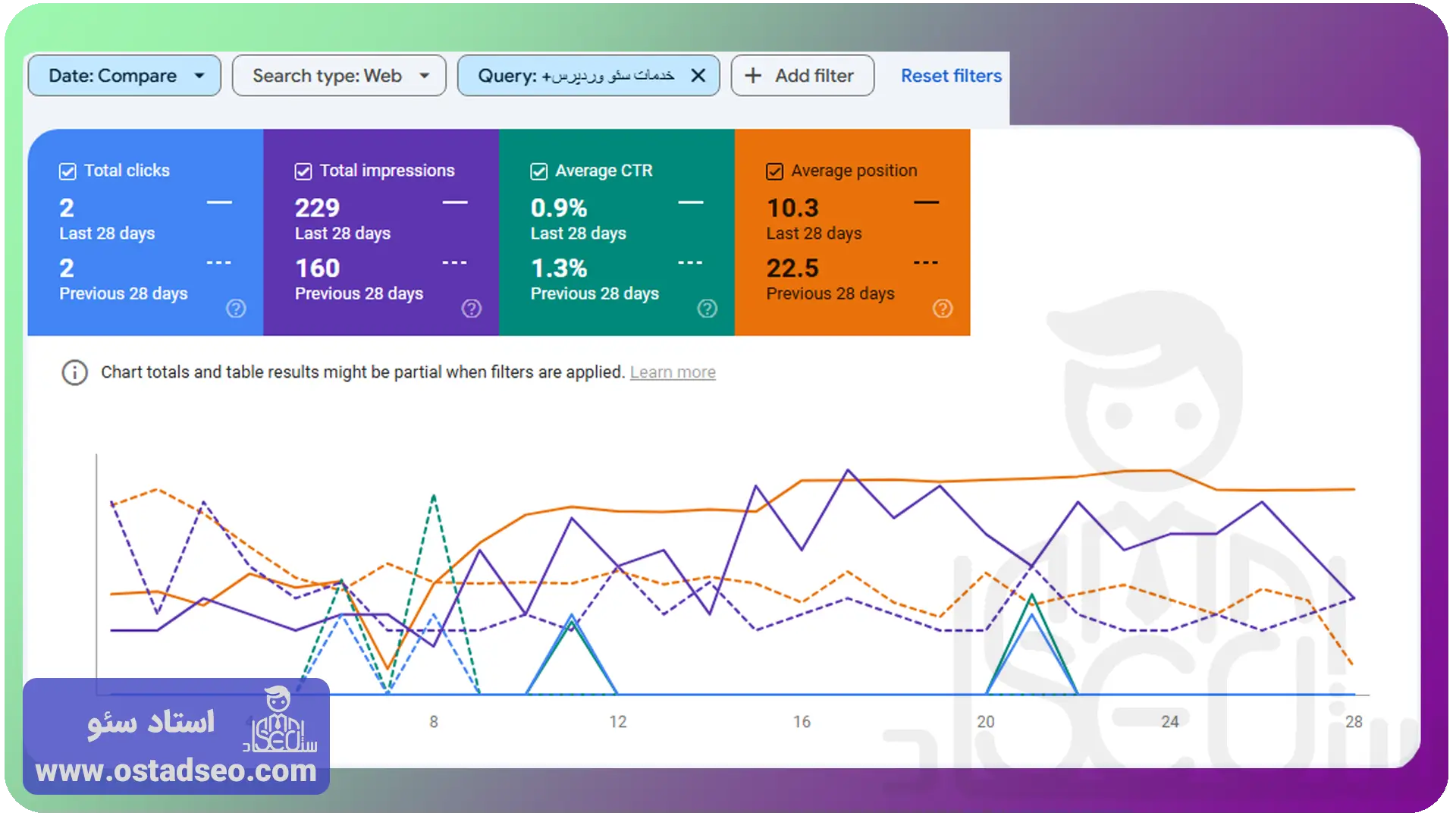Remove the Query filter with X icon

tap(698, 76)
